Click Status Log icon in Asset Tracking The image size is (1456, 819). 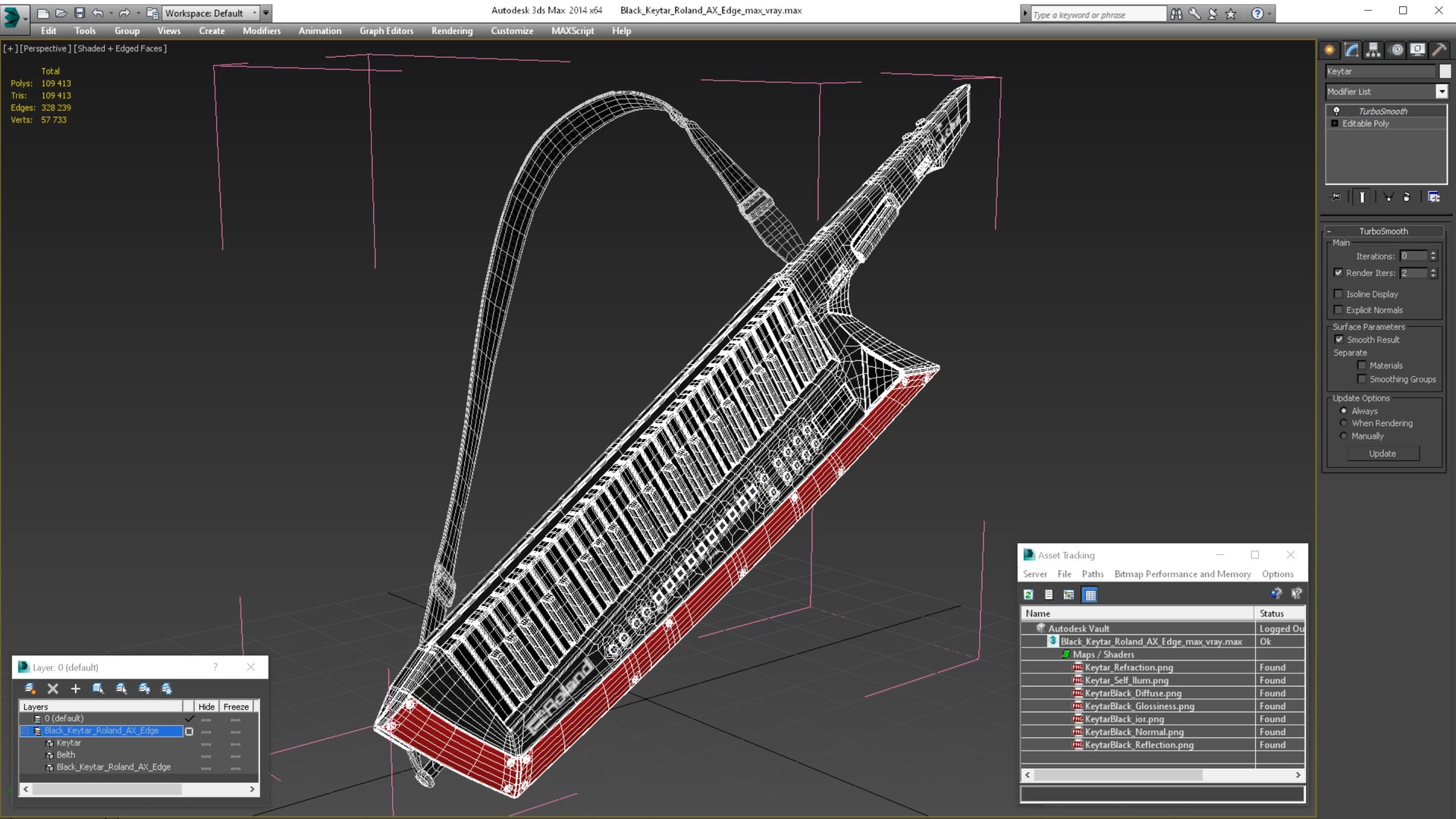click(1049, 595)
